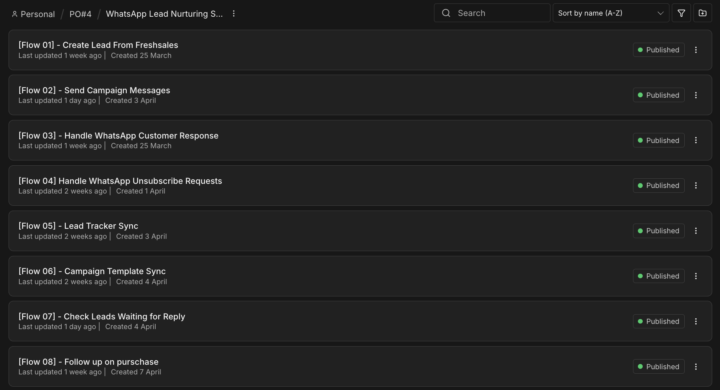Open Flow 01 Create Lead From Freshsales
The height and width of the screenshot is (390, 720).
(x=360, y=50)
